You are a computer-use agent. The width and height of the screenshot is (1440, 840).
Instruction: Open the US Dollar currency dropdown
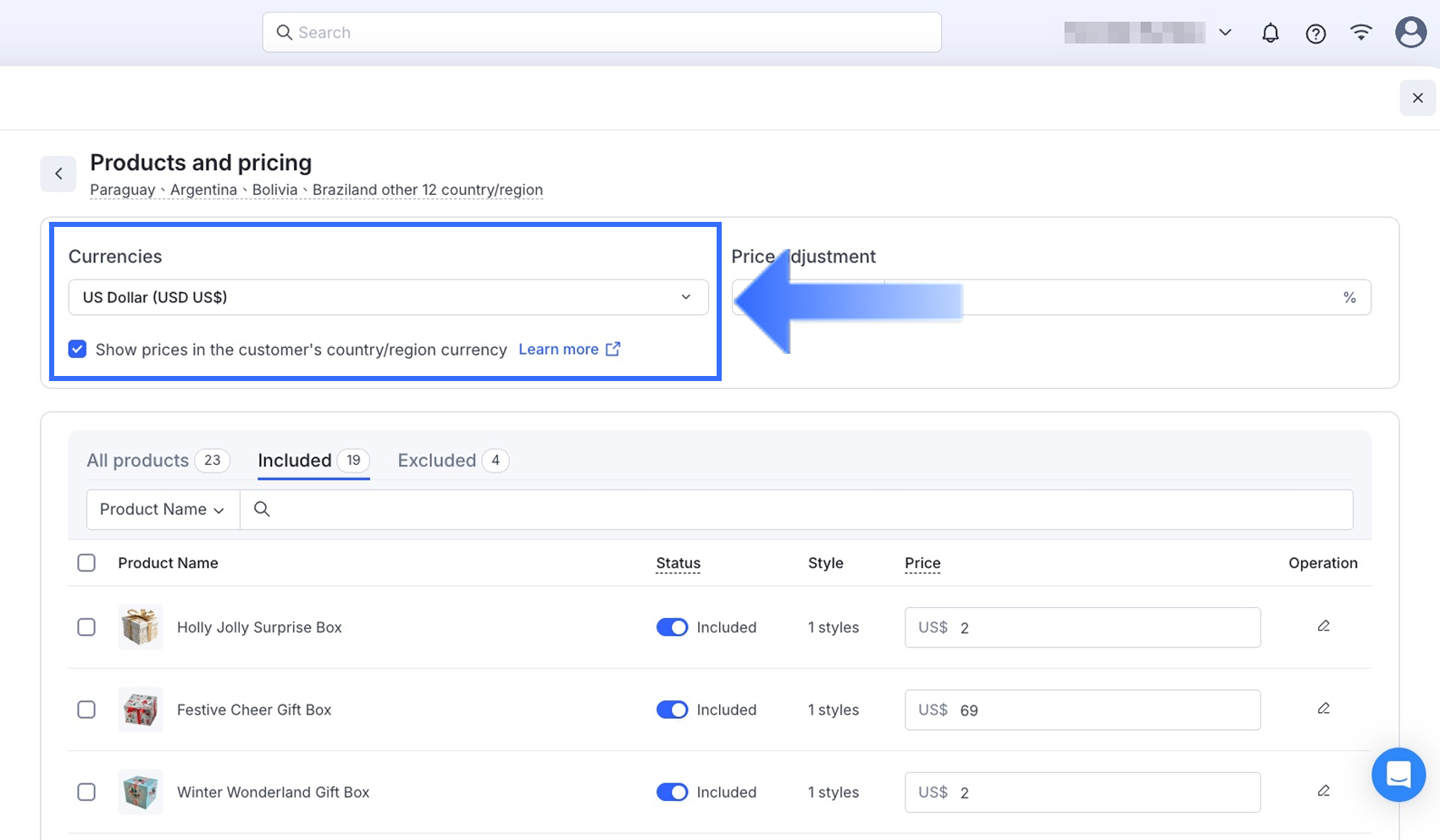pyautogui.click(x=388, y=297)
